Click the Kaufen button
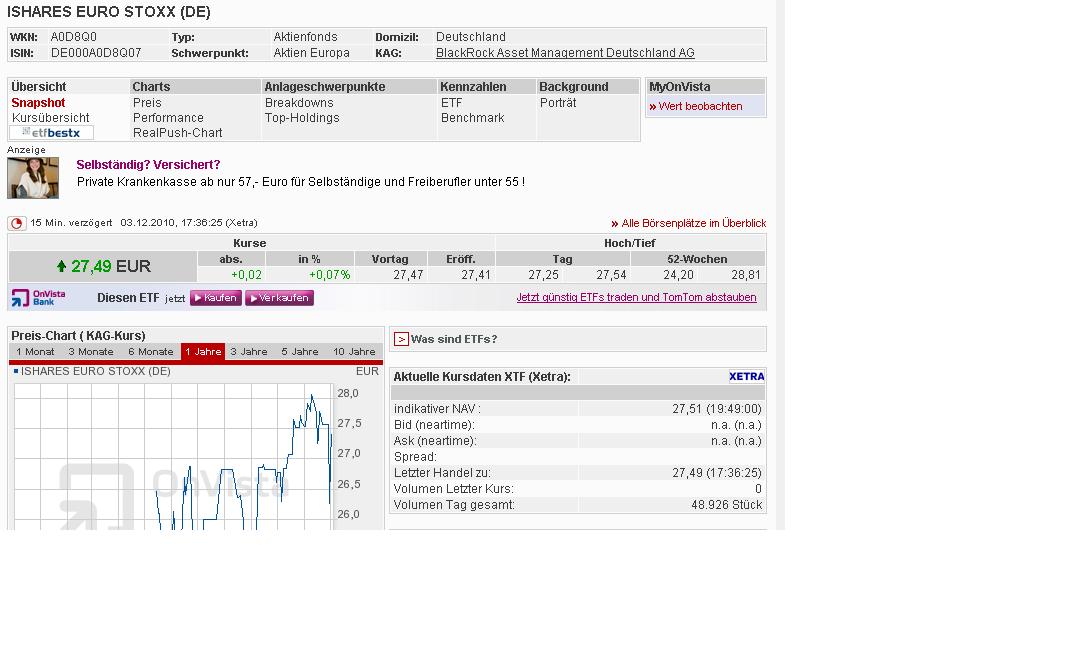Viewport: 1078px width, 653px height. tap(216, 298)
